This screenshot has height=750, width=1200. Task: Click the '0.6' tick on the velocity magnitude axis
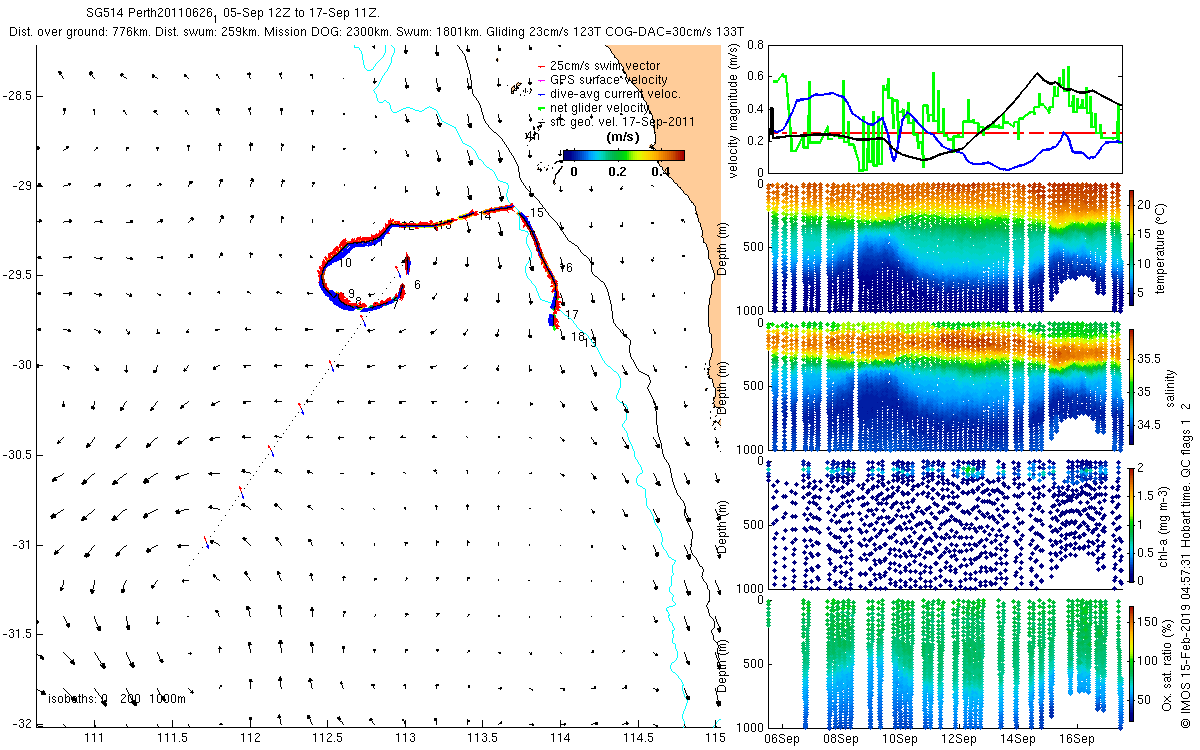tap(755, 77)
